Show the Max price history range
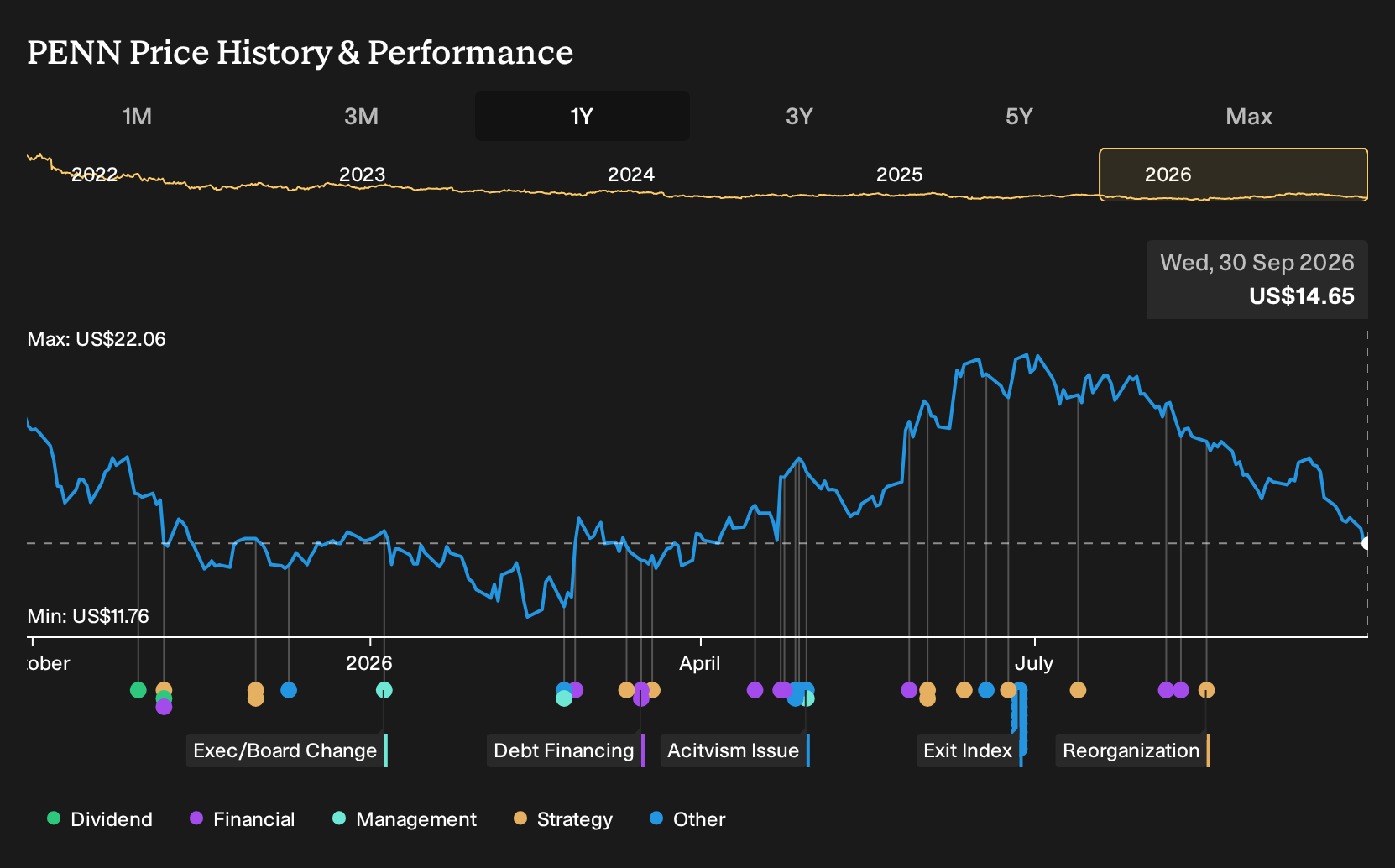This screenshot has width=1395, height=868. coord(1249,116)
